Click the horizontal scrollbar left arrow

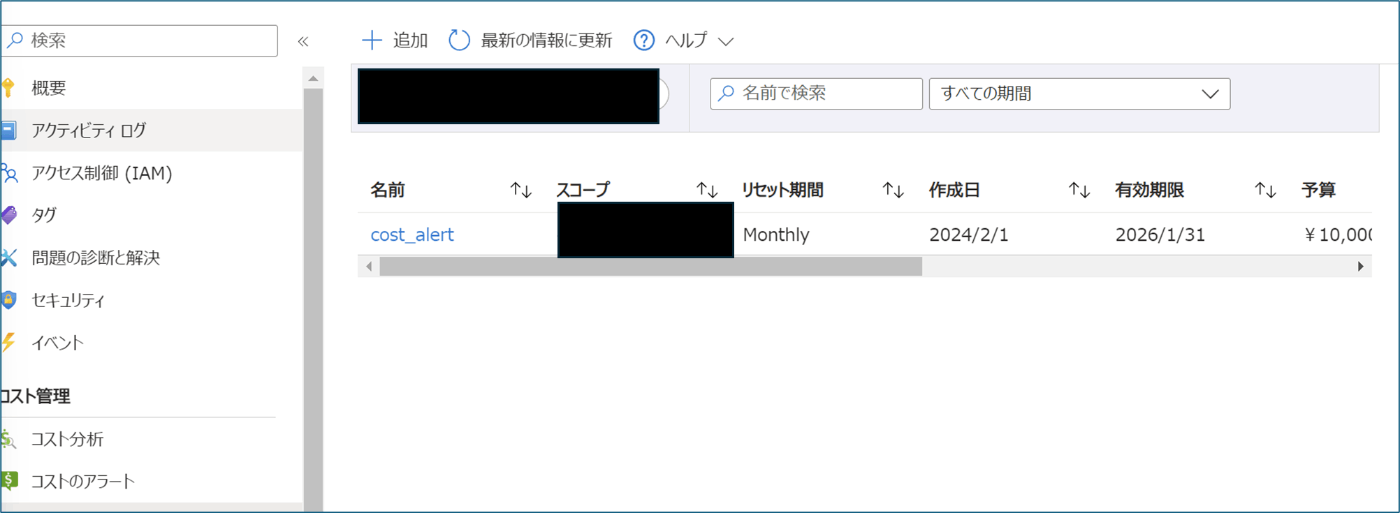coord(368,267)
